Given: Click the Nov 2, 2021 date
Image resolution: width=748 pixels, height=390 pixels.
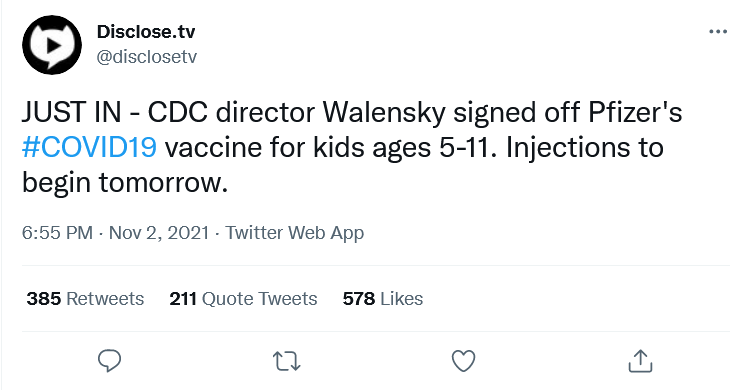Looking at the screenshot, I should 159,233.
